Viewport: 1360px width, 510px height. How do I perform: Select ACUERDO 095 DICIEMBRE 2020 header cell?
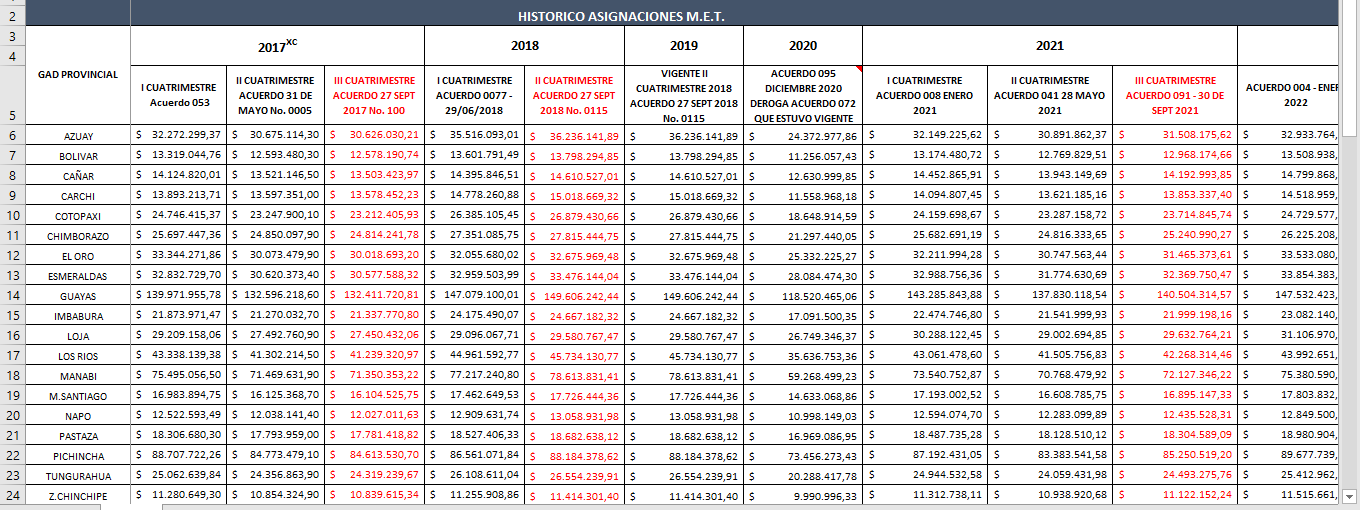(x=803, y=95)
